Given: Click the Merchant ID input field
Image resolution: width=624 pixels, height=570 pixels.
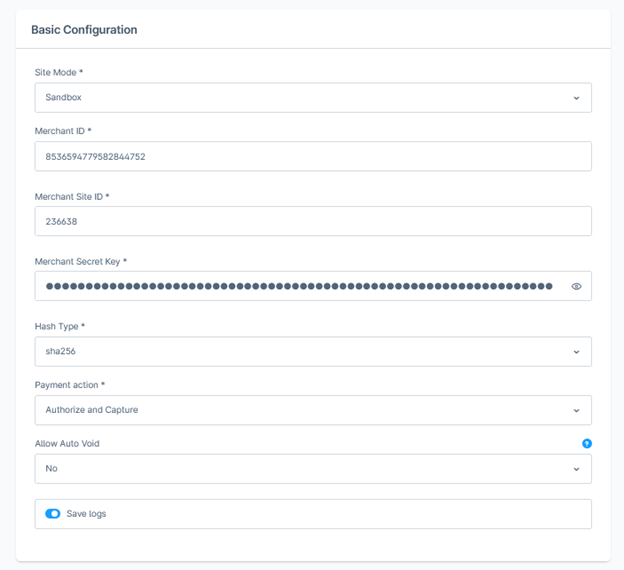Looking at the screenshot, I should tap(313, 156).
